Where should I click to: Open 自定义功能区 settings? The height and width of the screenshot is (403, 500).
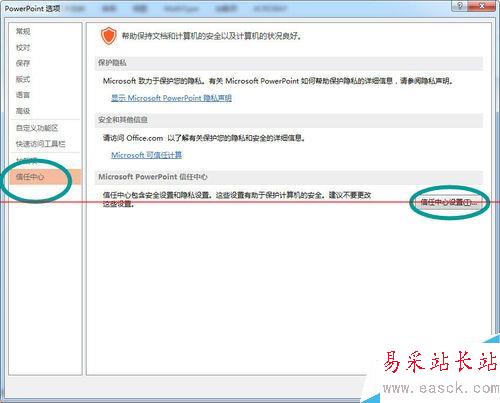[37, 128]
